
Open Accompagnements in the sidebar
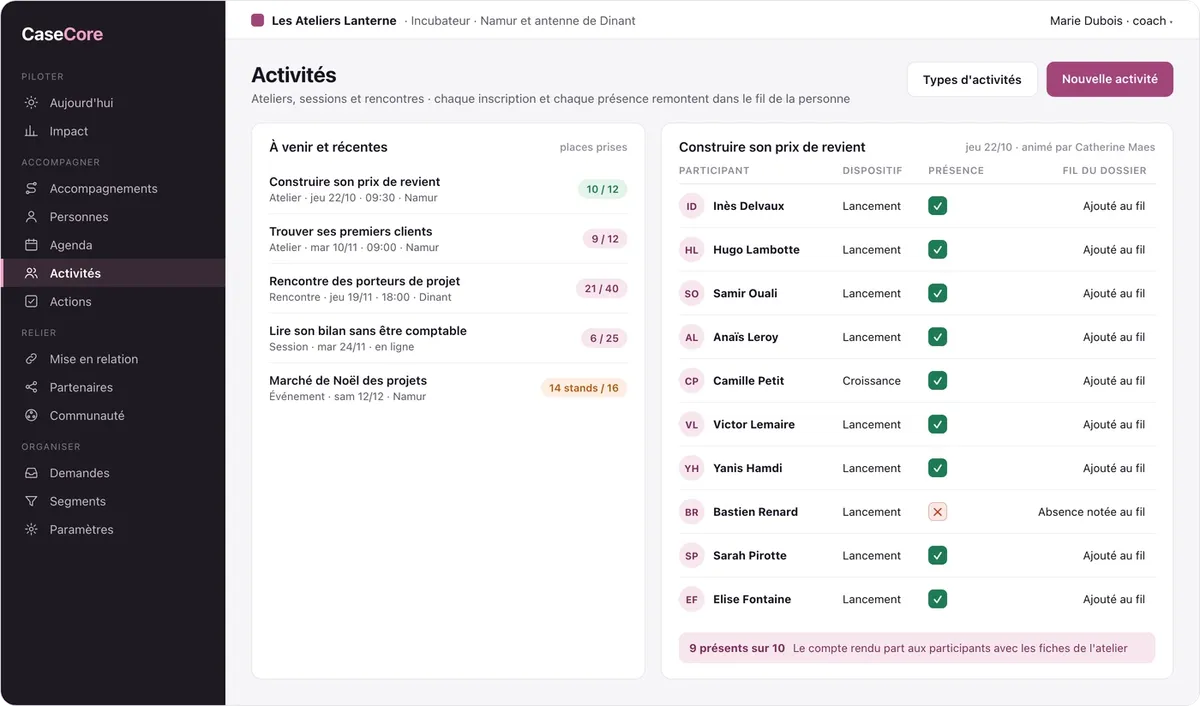pyautogui.click(x=112, y=189)
